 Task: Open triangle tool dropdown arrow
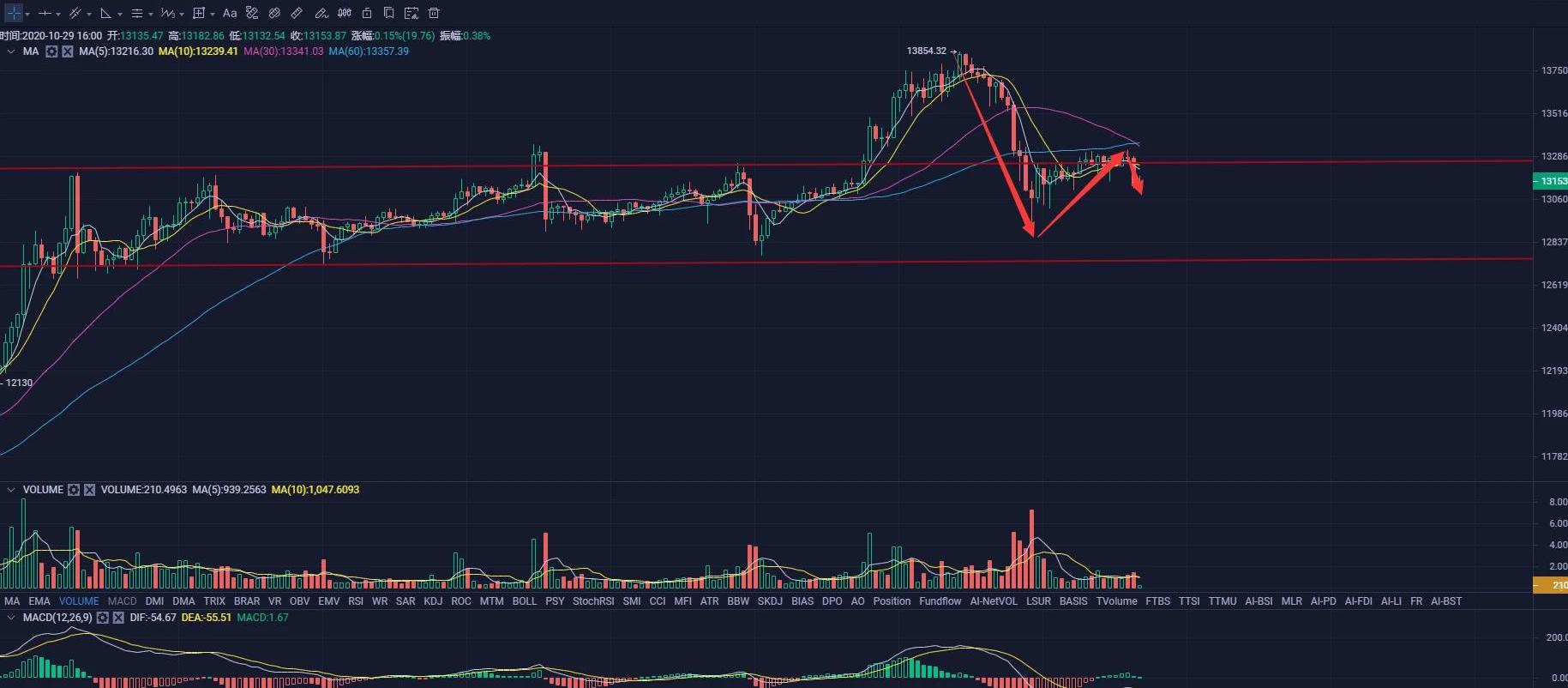tap(120, 14)
